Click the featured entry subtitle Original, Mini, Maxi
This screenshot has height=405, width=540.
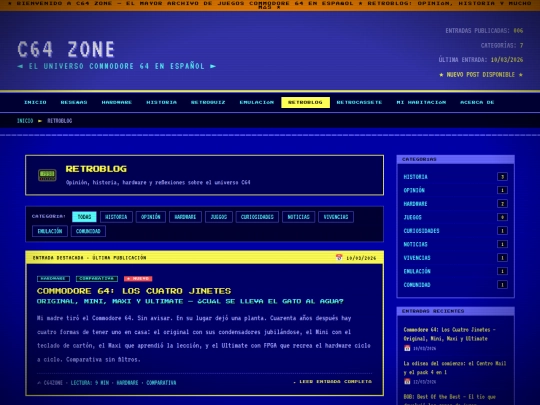pos(190,301)
